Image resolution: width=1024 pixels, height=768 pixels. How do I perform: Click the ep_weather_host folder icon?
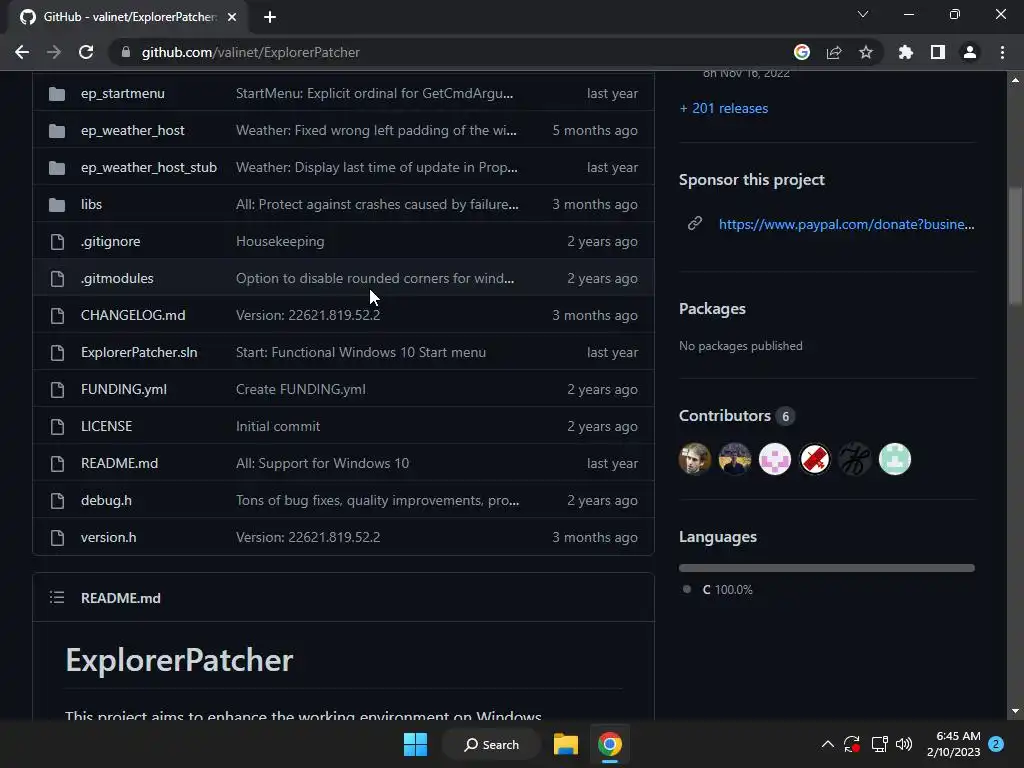57,131
